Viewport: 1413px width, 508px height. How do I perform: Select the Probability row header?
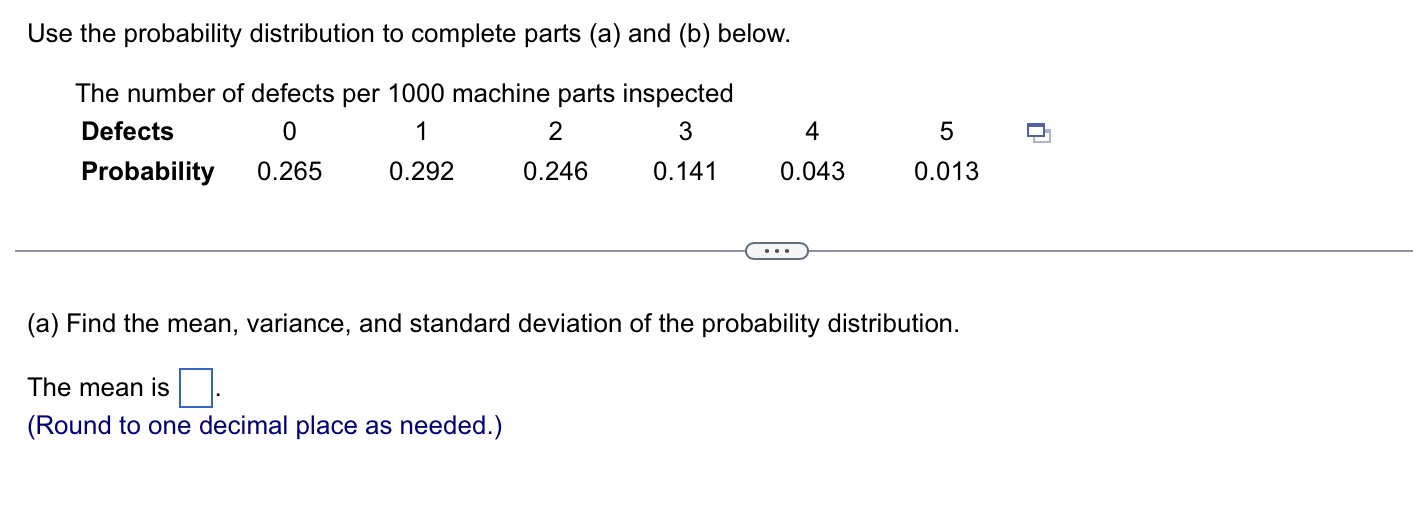click(x=148, y=172)
